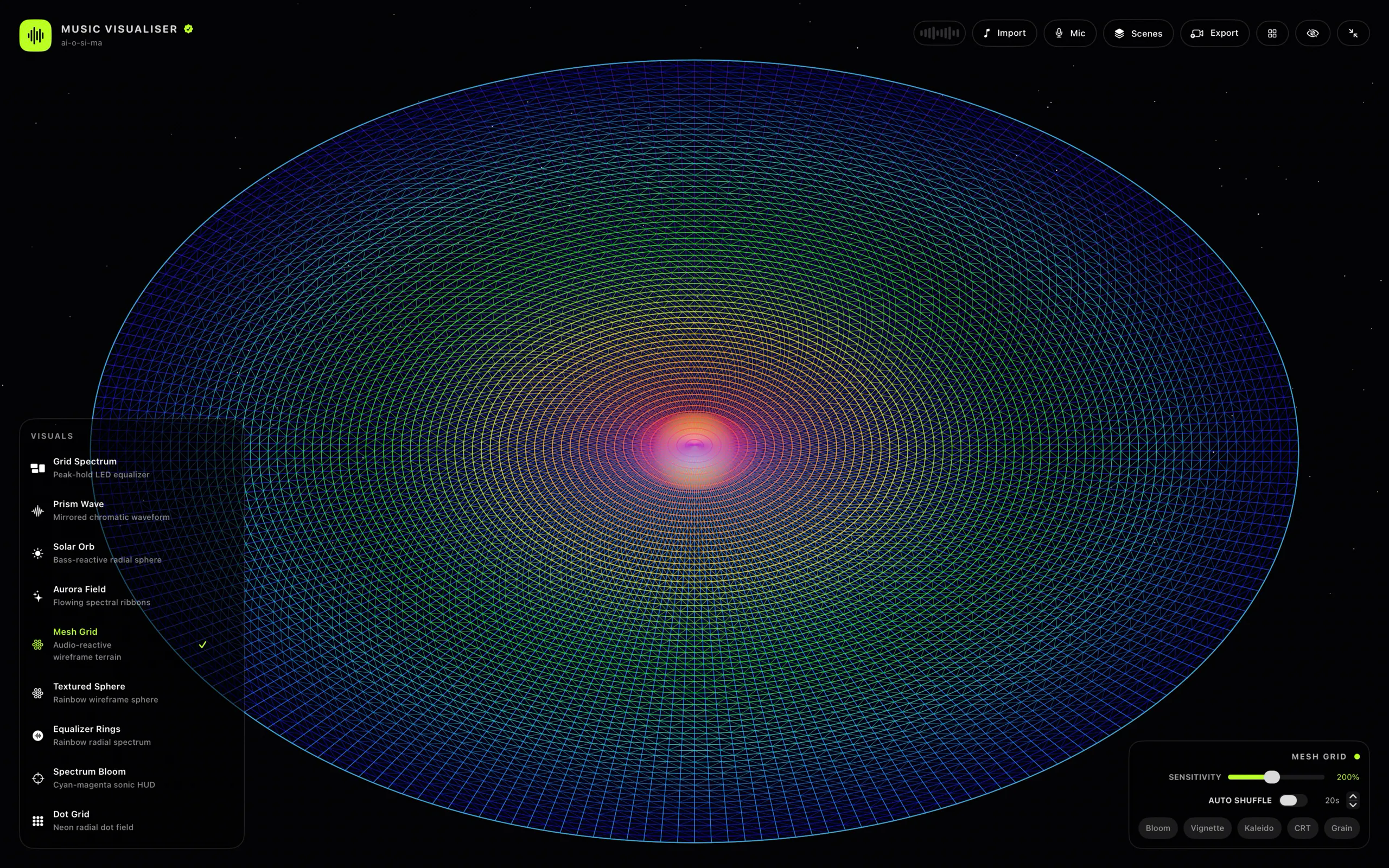Click the Aurora Field sparkle icon
Viewport: 1389px width, 868px height.
[x=38, y=596]
